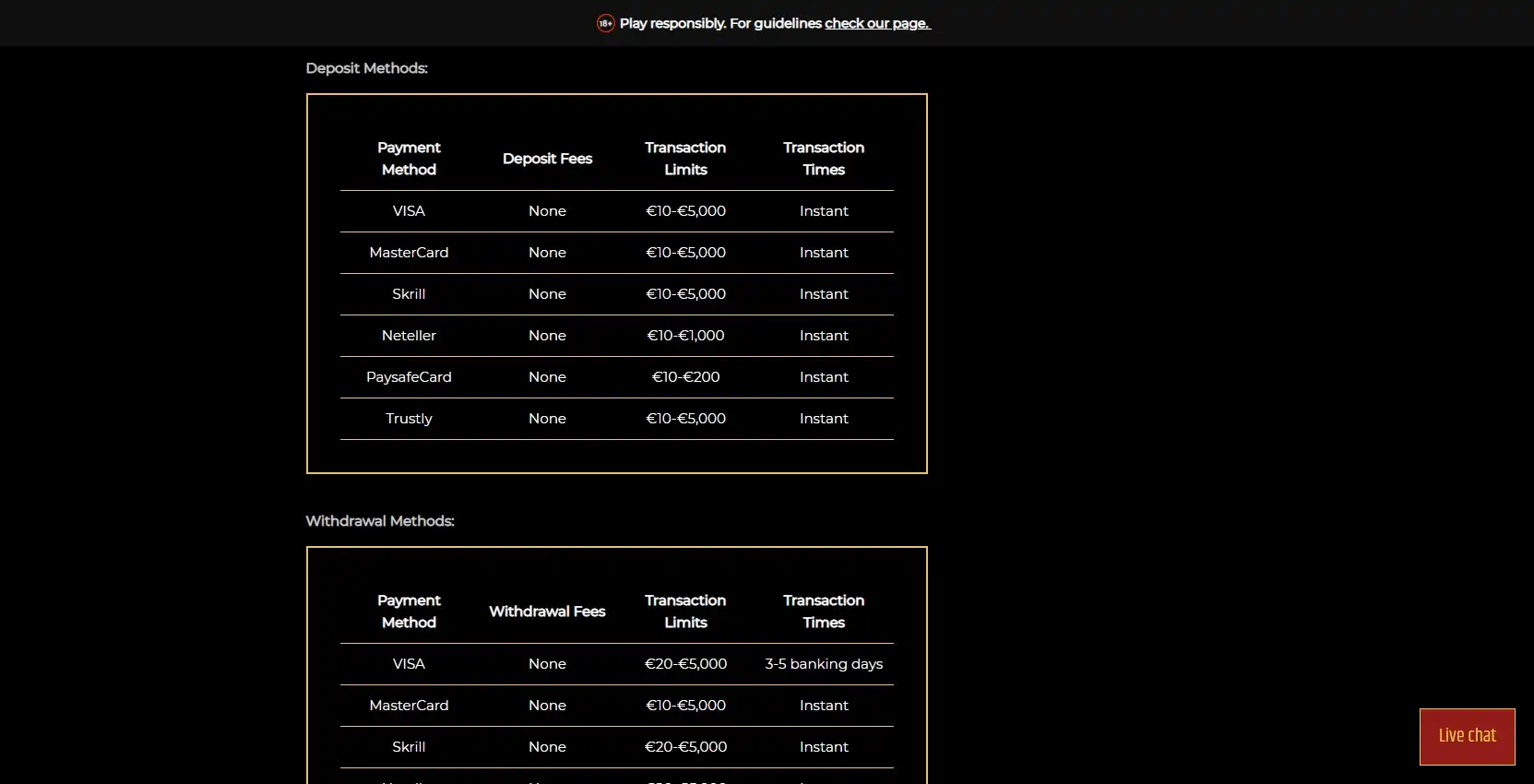Select MasterCard in the deposit methods table

click(x=409, y=253)
